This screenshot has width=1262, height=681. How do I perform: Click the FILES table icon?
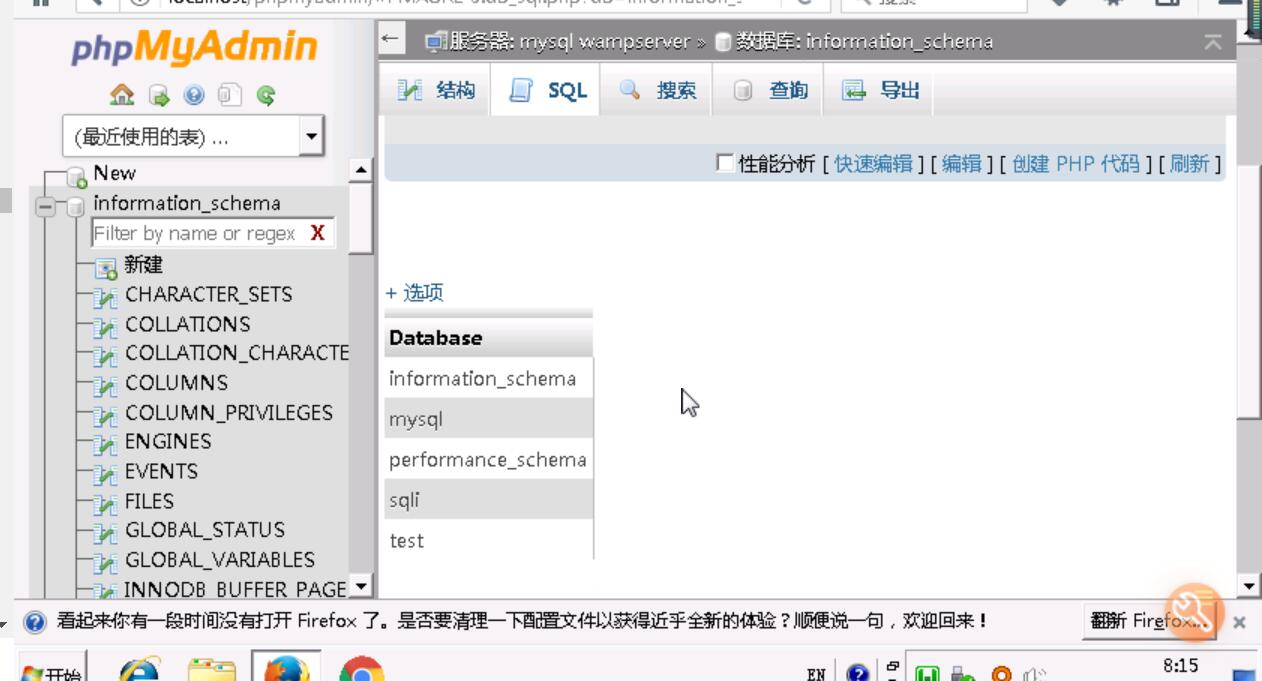coord(106,503)
